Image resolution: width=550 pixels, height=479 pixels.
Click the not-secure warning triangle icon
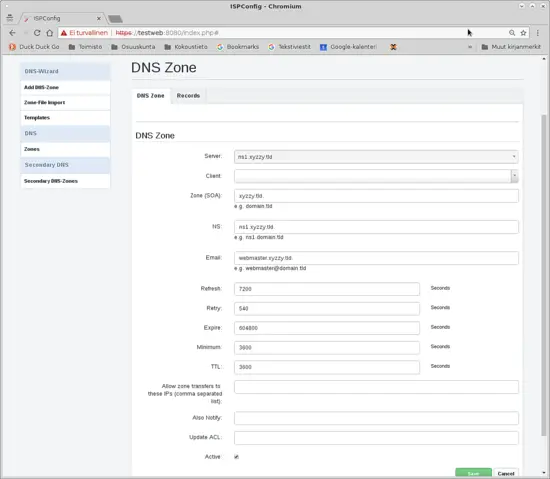coord(64,33)
